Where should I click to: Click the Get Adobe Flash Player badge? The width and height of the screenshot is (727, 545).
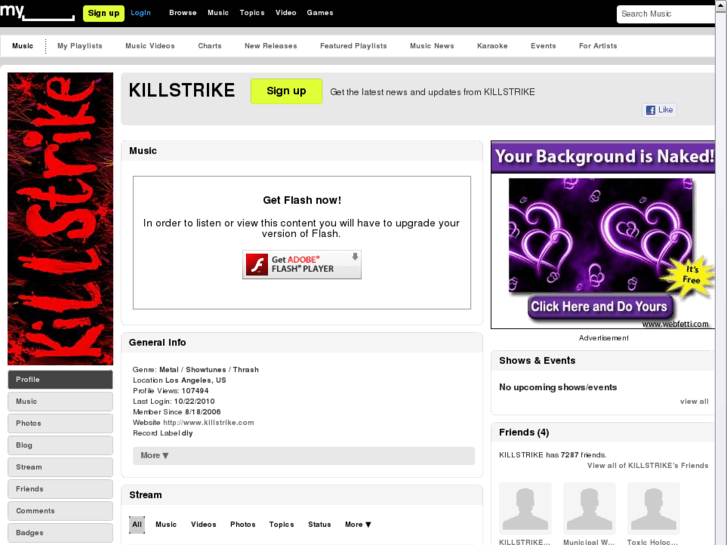click(302, 264)
